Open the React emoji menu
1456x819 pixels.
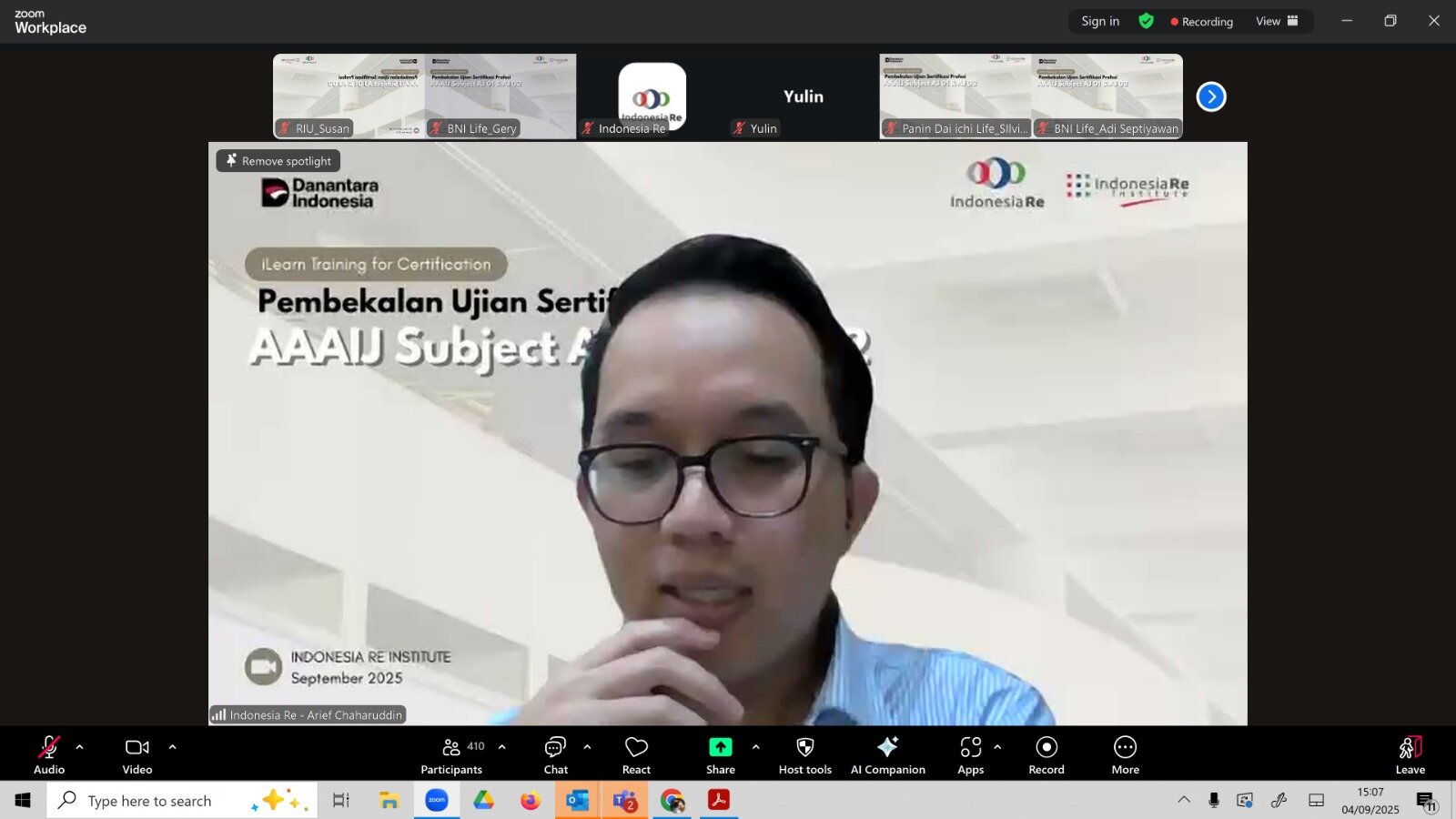tap(636, 754)
